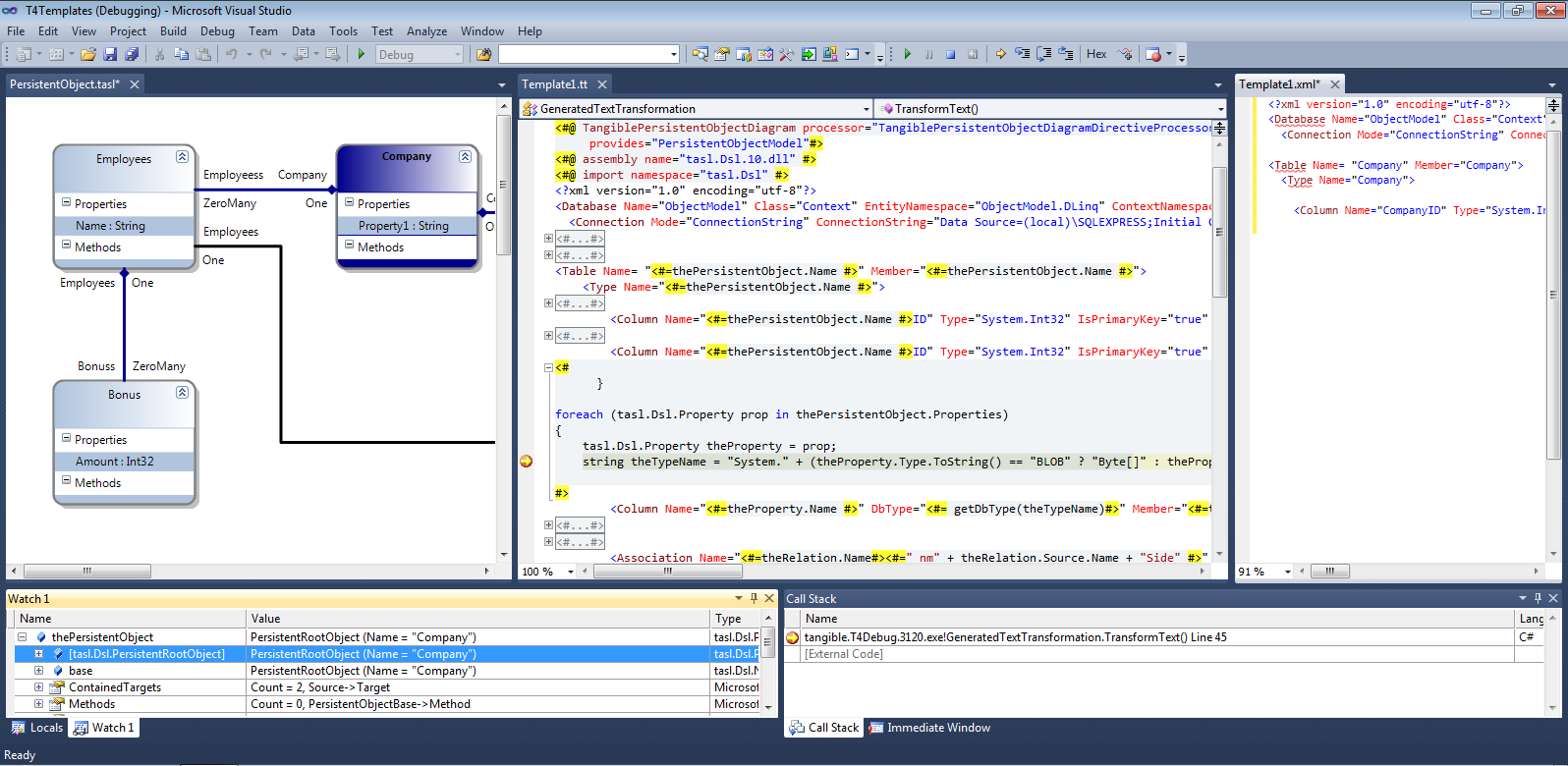
Task: Pin the Watch 1 panel
Action: point(754,598)
